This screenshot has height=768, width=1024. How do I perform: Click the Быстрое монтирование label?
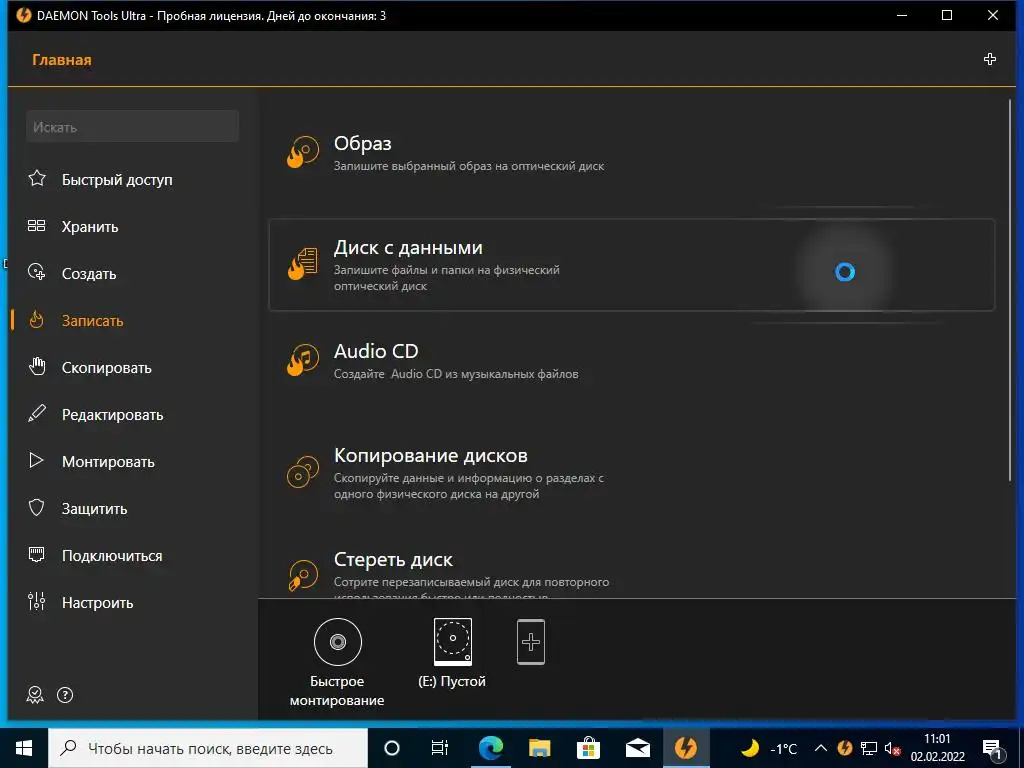tap(337, 691)
